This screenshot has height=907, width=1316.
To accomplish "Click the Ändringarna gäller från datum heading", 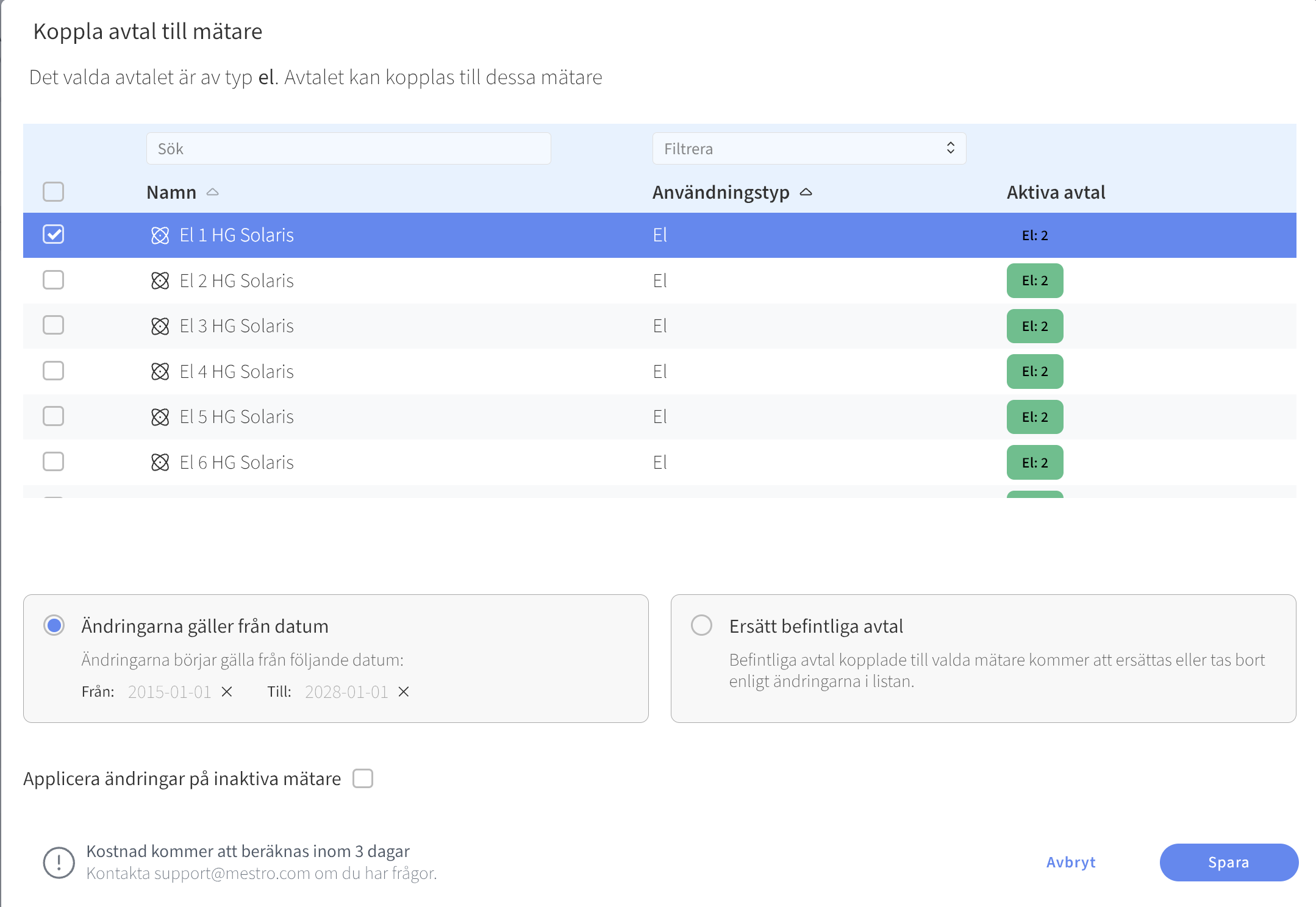I will [205, 626].
